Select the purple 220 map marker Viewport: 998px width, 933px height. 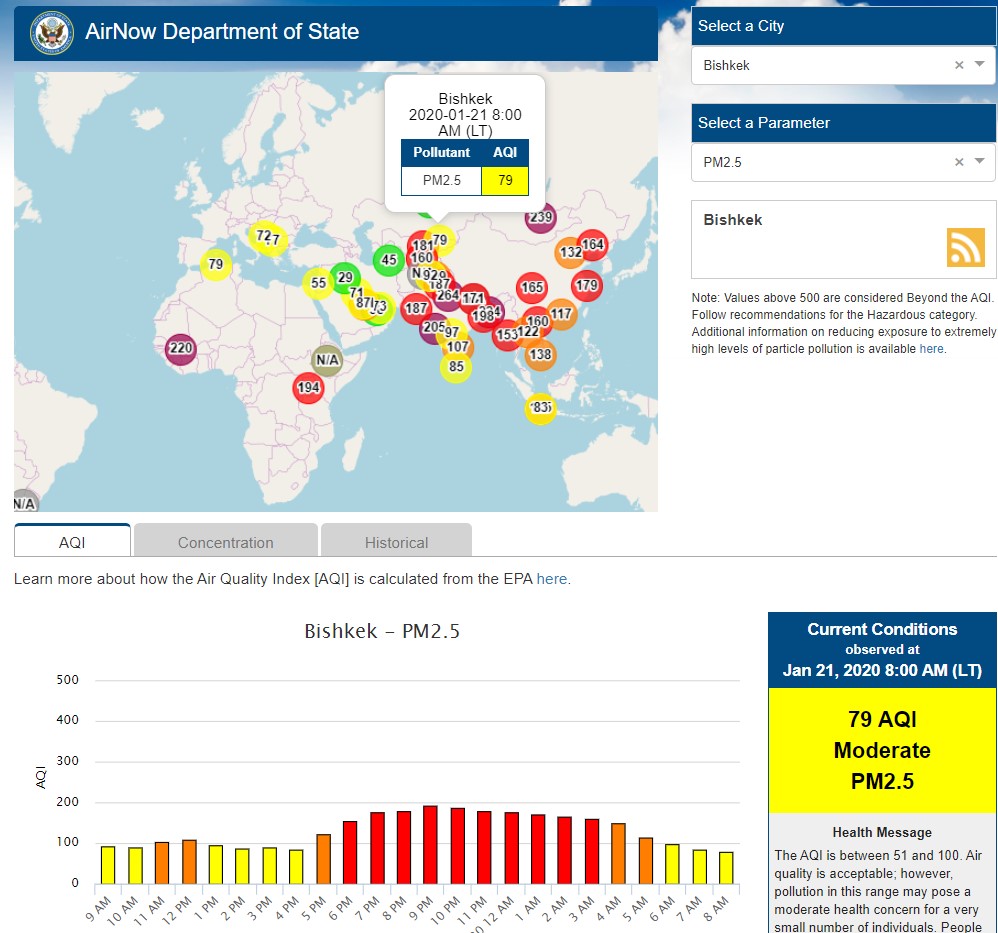tap(180, 349)
